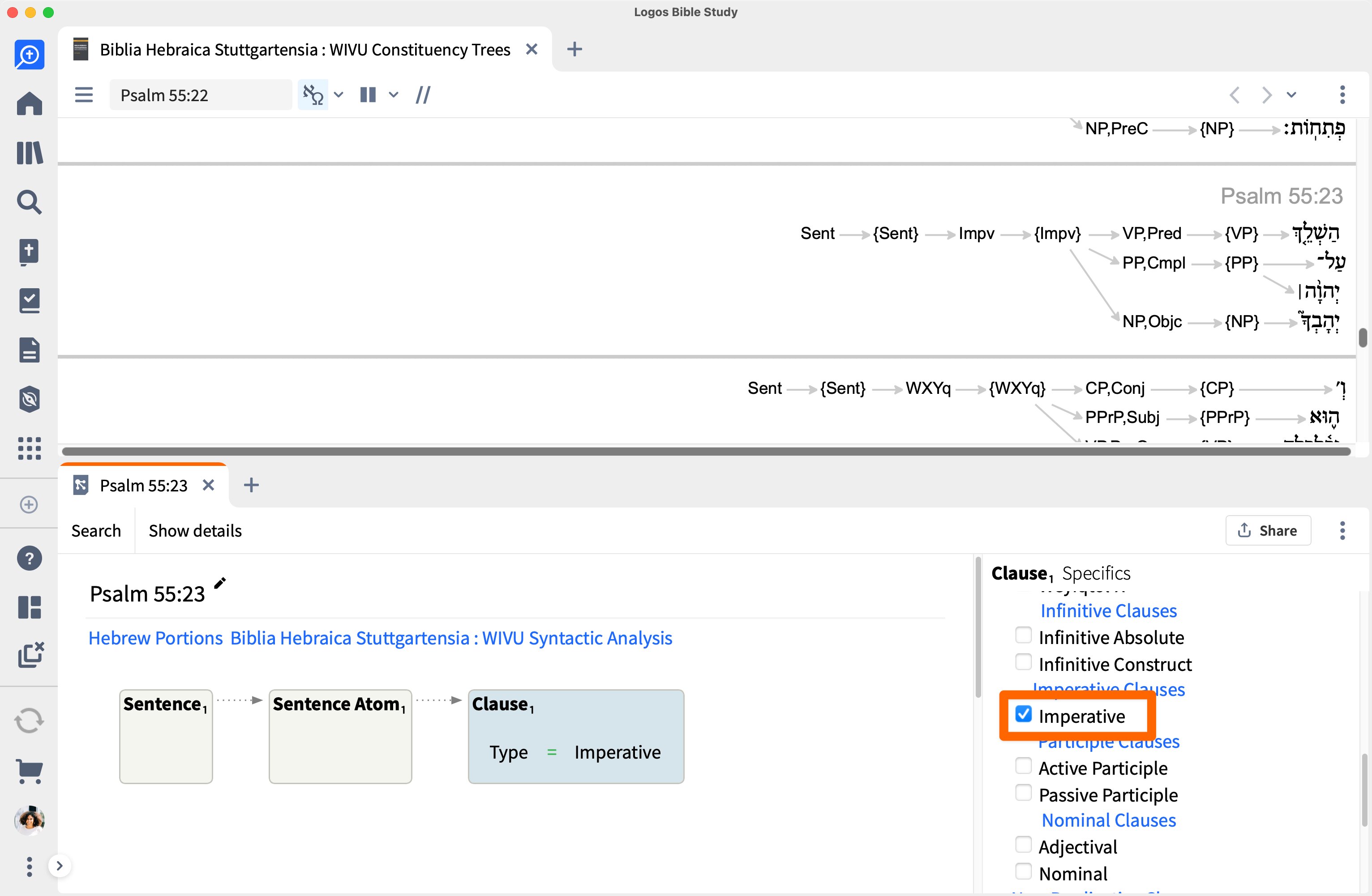This screenshot has width=1372, height=896.
Task: Expand the sidebar with the arrow button
Action: (60, 866)
